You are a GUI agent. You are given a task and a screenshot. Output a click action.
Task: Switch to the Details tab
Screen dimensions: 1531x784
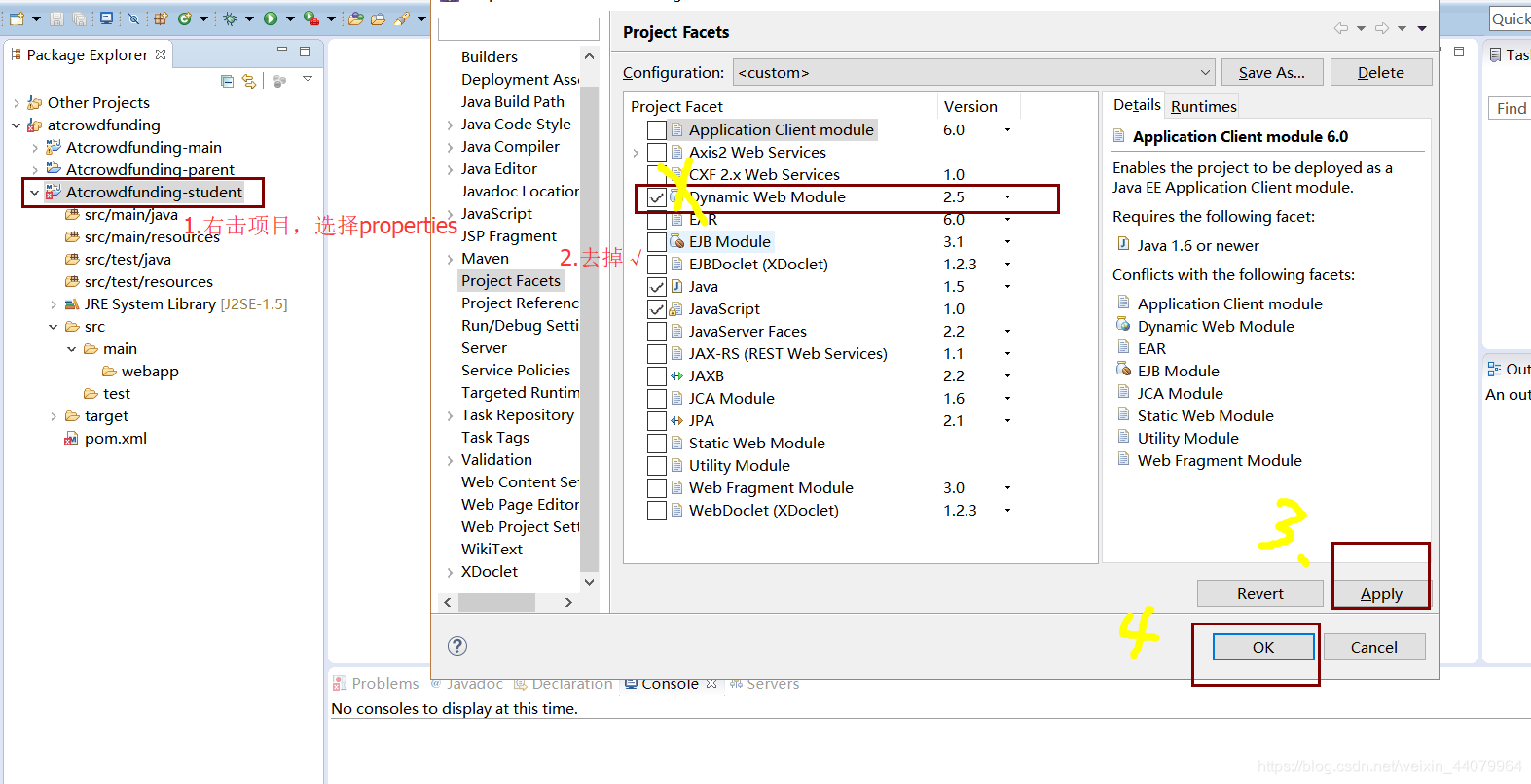pos(1136,105)
